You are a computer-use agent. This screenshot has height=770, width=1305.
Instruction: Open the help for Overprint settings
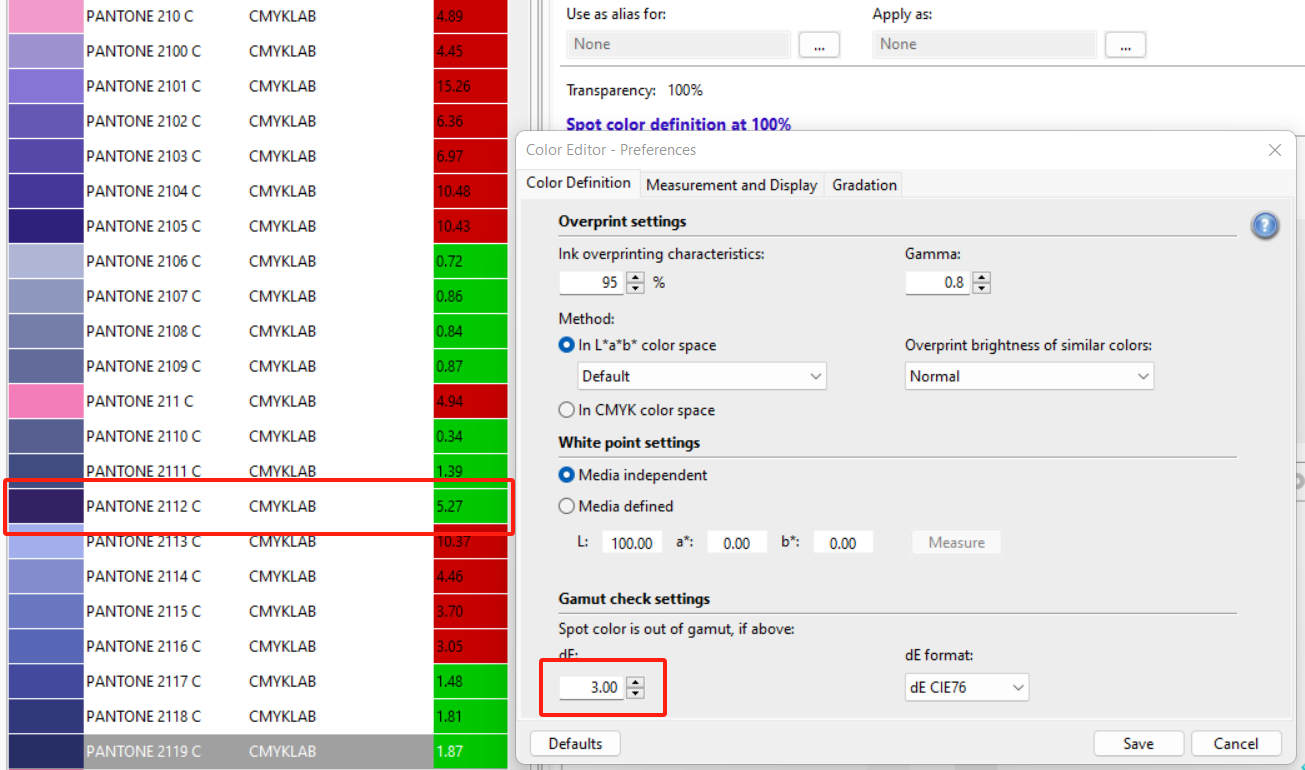coord(1264,225)
